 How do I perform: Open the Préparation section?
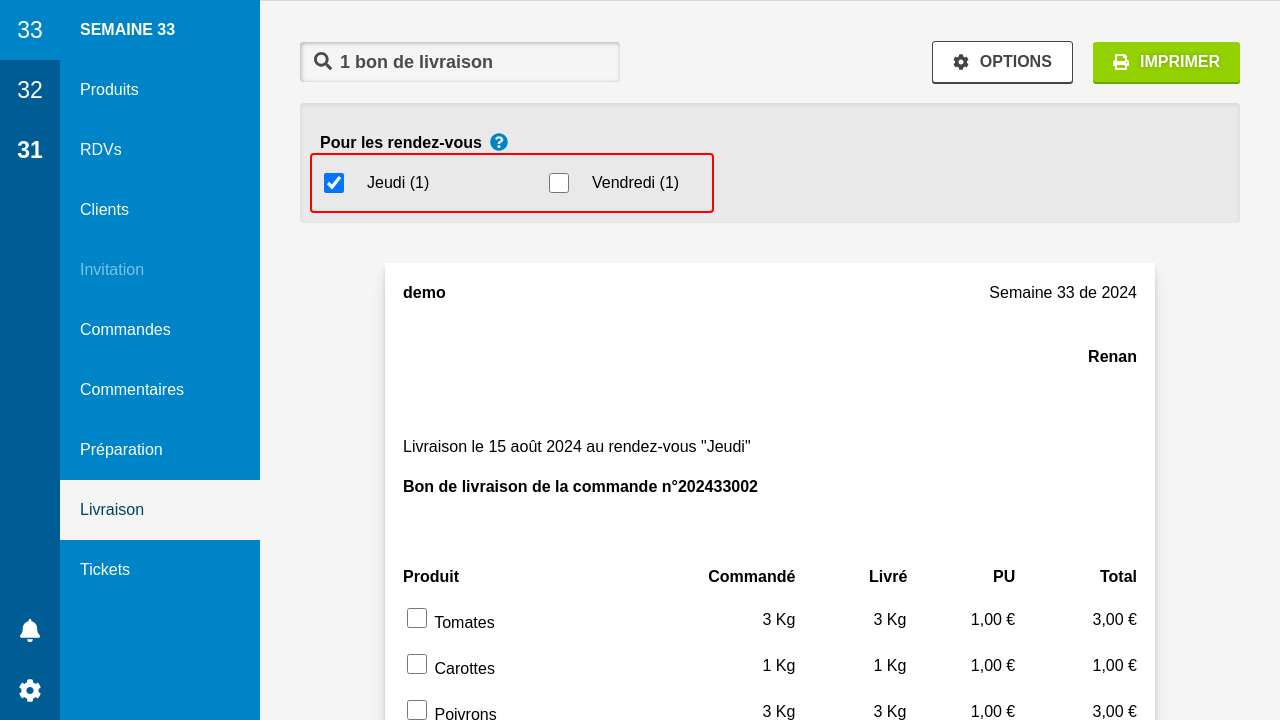(x=121, y=450)
